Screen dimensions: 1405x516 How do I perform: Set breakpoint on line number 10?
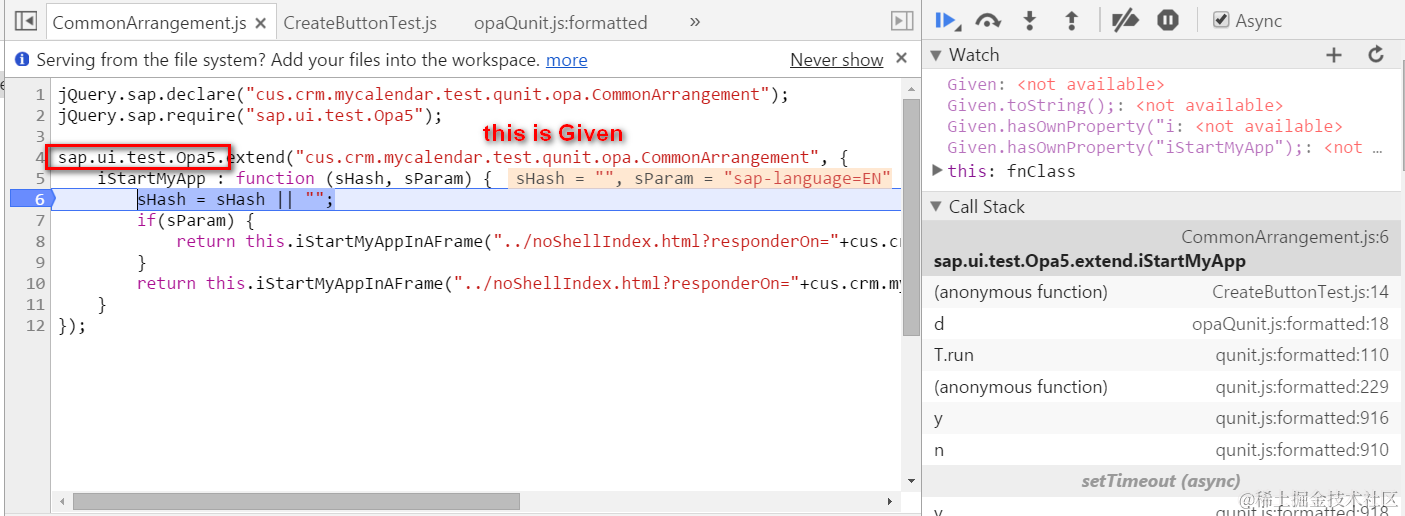click(x=37, y=283)
